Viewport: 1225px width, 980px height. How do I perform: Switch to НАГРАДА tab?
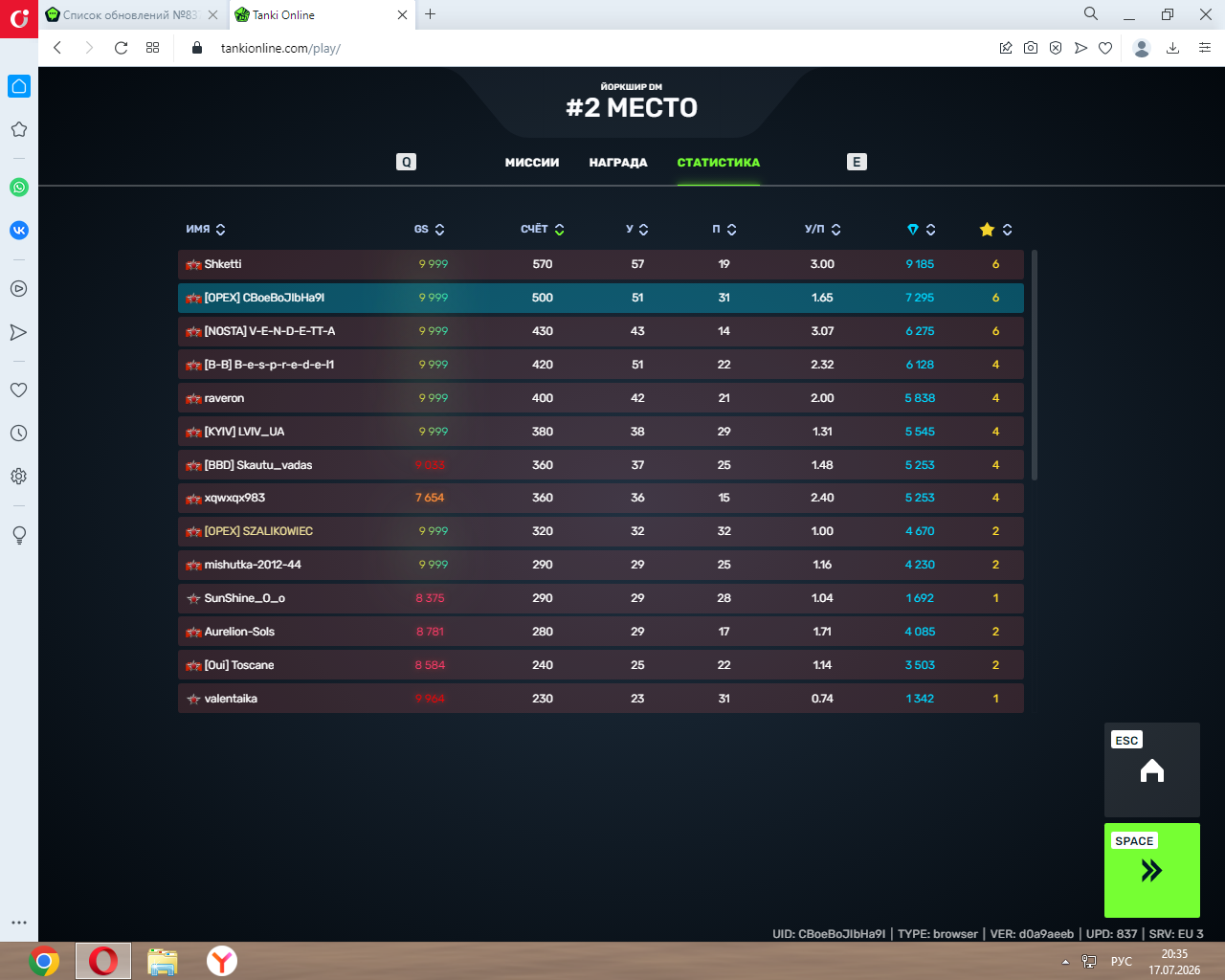(618, 163)
